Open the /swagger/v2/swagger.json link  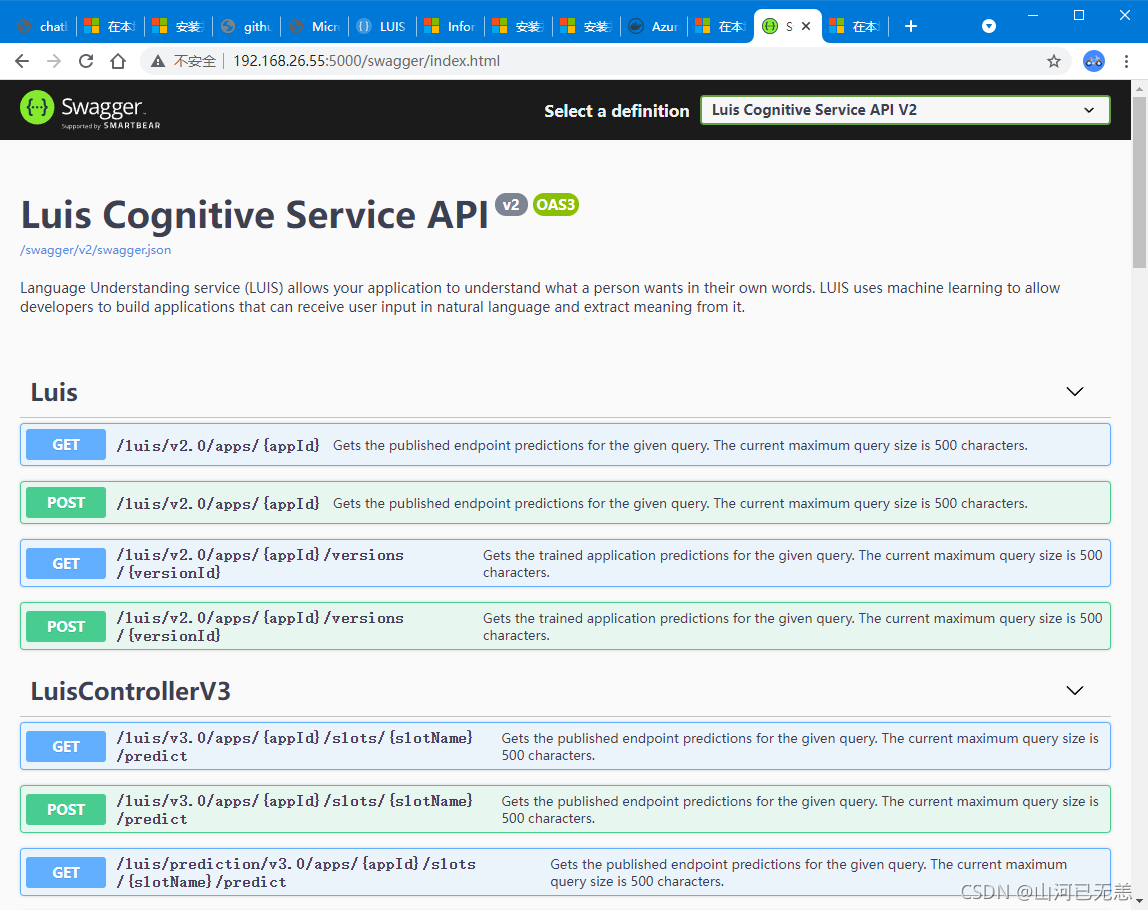coord(95,250)
